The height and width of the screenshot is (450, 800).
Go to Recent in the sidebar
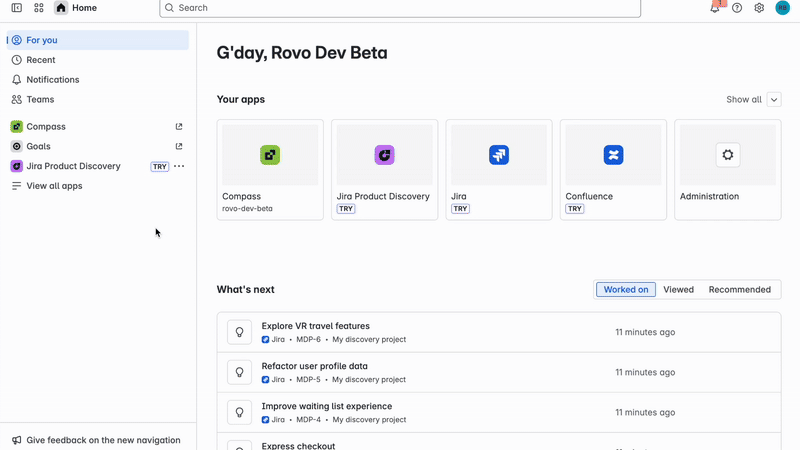(x=41, y=60)
